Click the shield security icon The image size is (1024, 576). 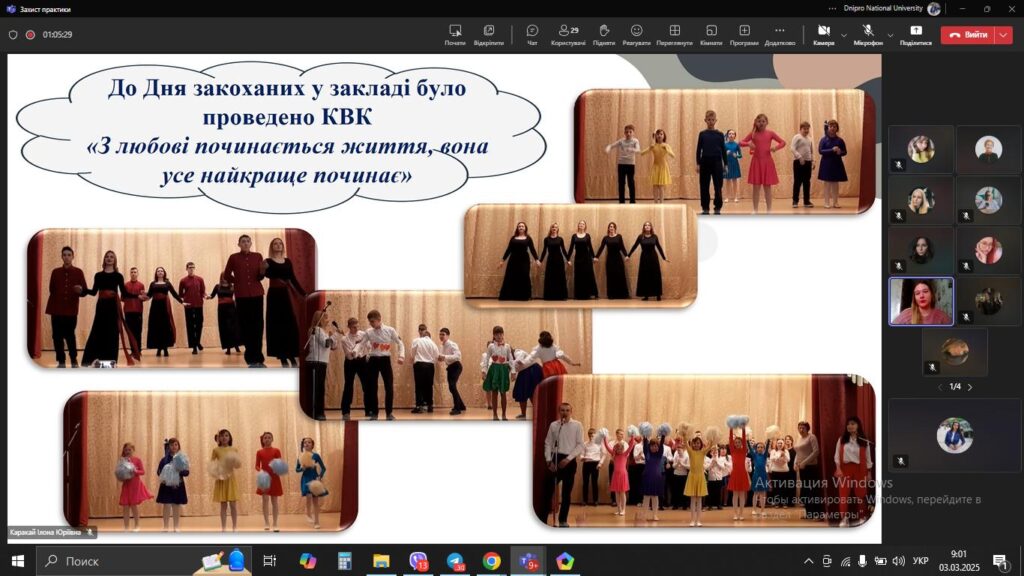[x=13, y=35]
